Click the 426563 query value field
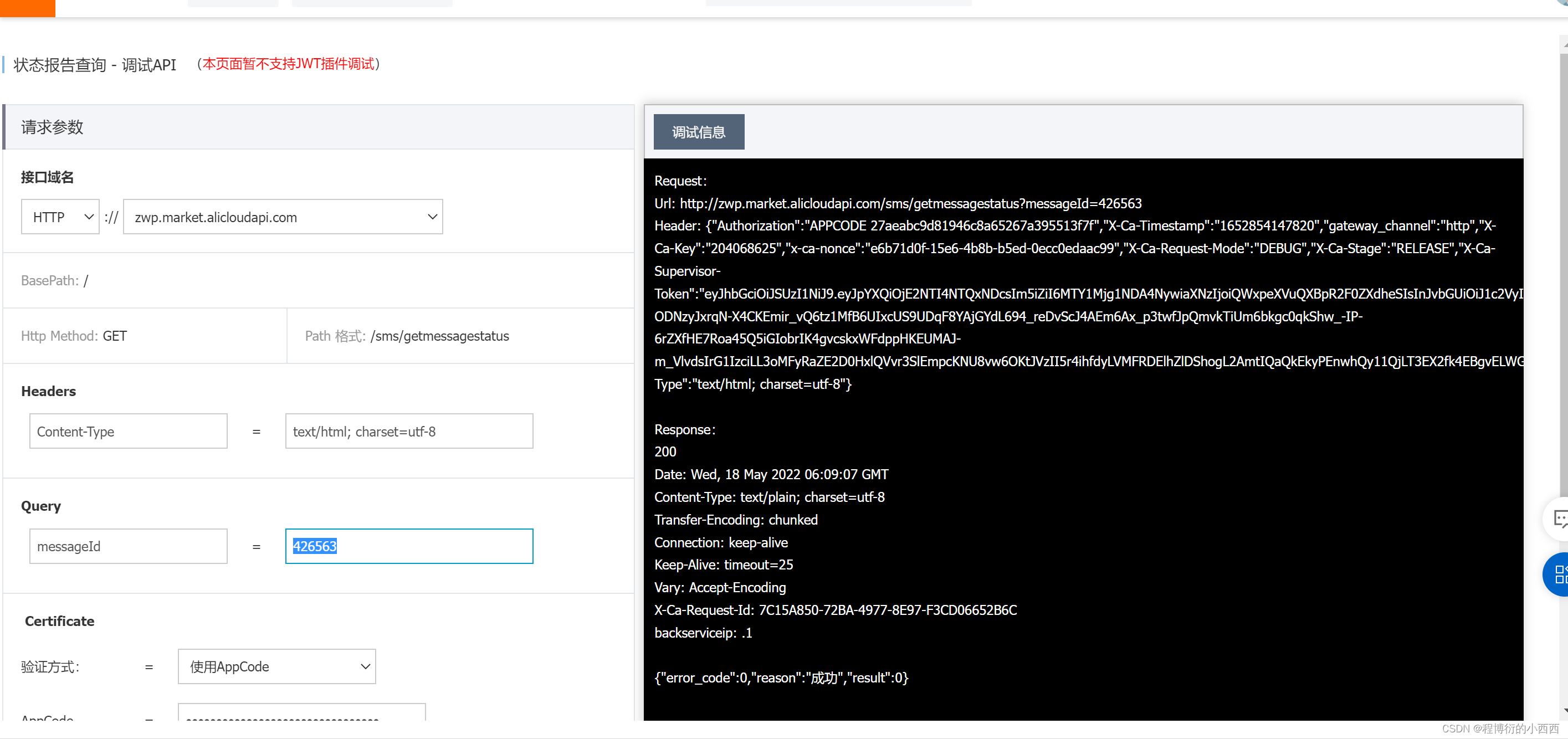The width and height of the screenshot is (1568, 739). click(x=408, y=546)
